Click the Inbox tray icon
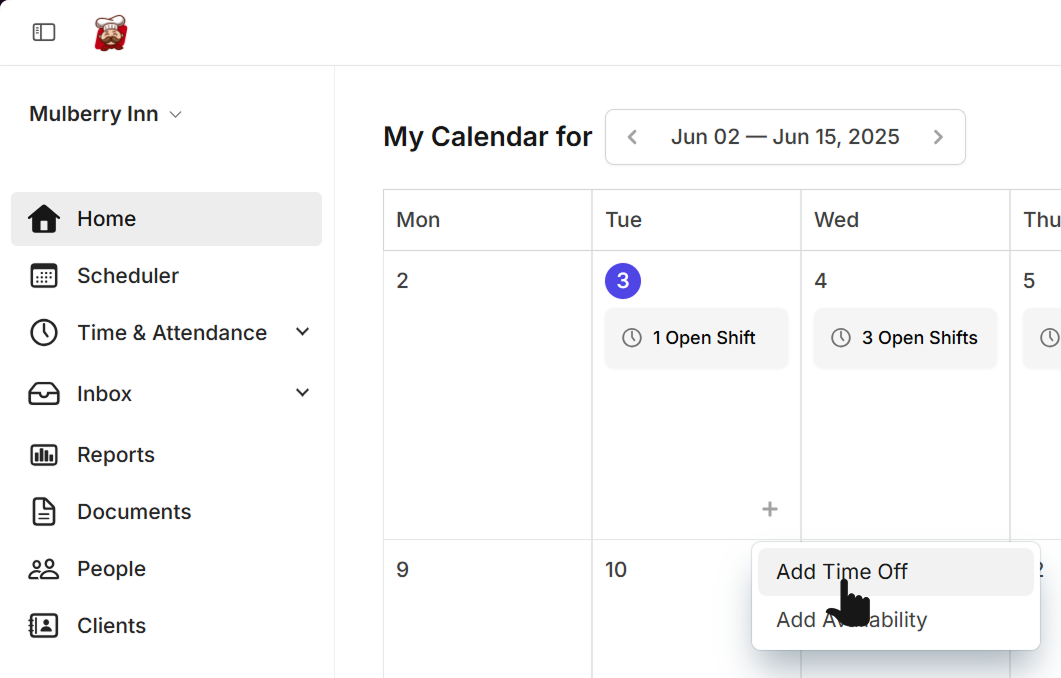The width and height of the screenshot is (1061, 678). (44, 393)
